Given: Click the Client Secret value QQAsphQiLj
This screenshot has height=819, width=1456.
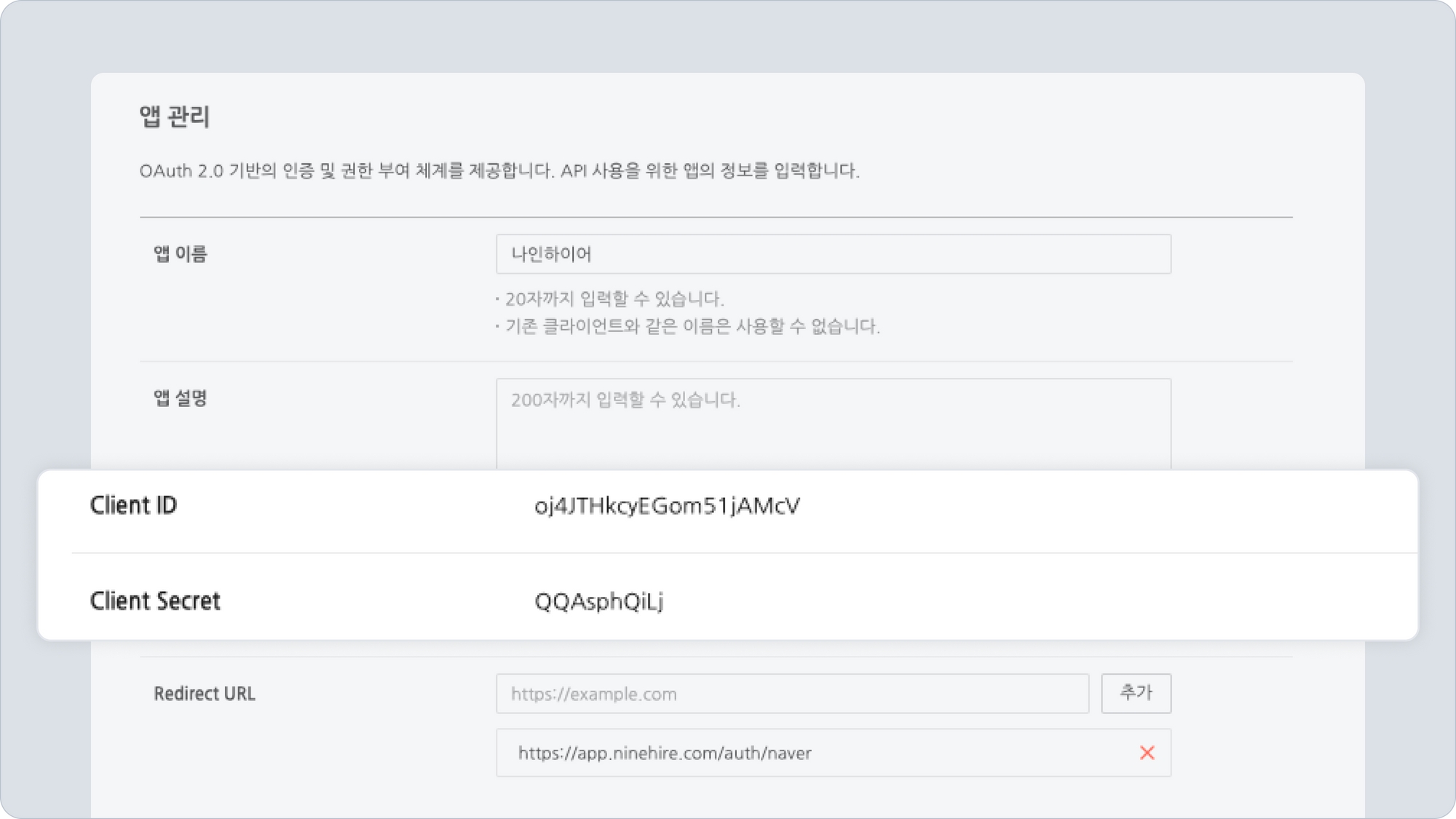Looking at the screenshot, I should 598,601.
